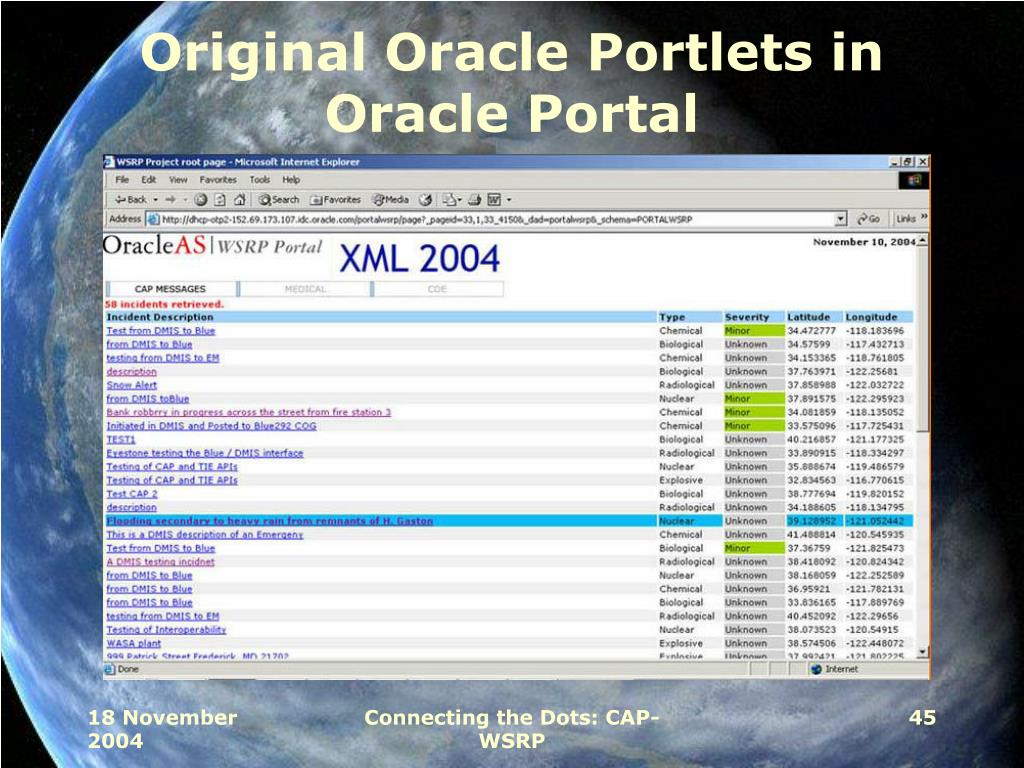Open the Edit with Word dropdown arrow

pyautogui.click(x=509, y=200)
